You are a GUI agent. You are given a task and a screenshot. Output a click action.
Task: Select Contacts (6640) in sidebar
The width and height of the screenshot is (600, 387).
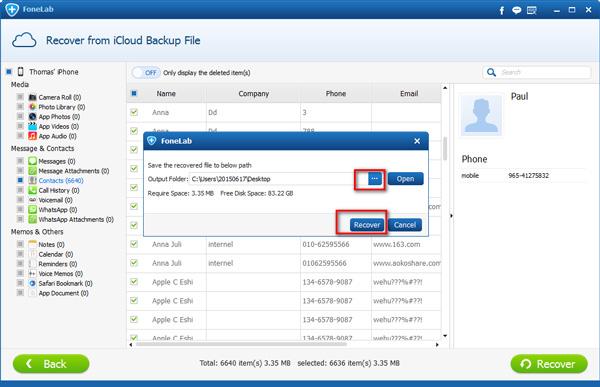tap(61, 180)
